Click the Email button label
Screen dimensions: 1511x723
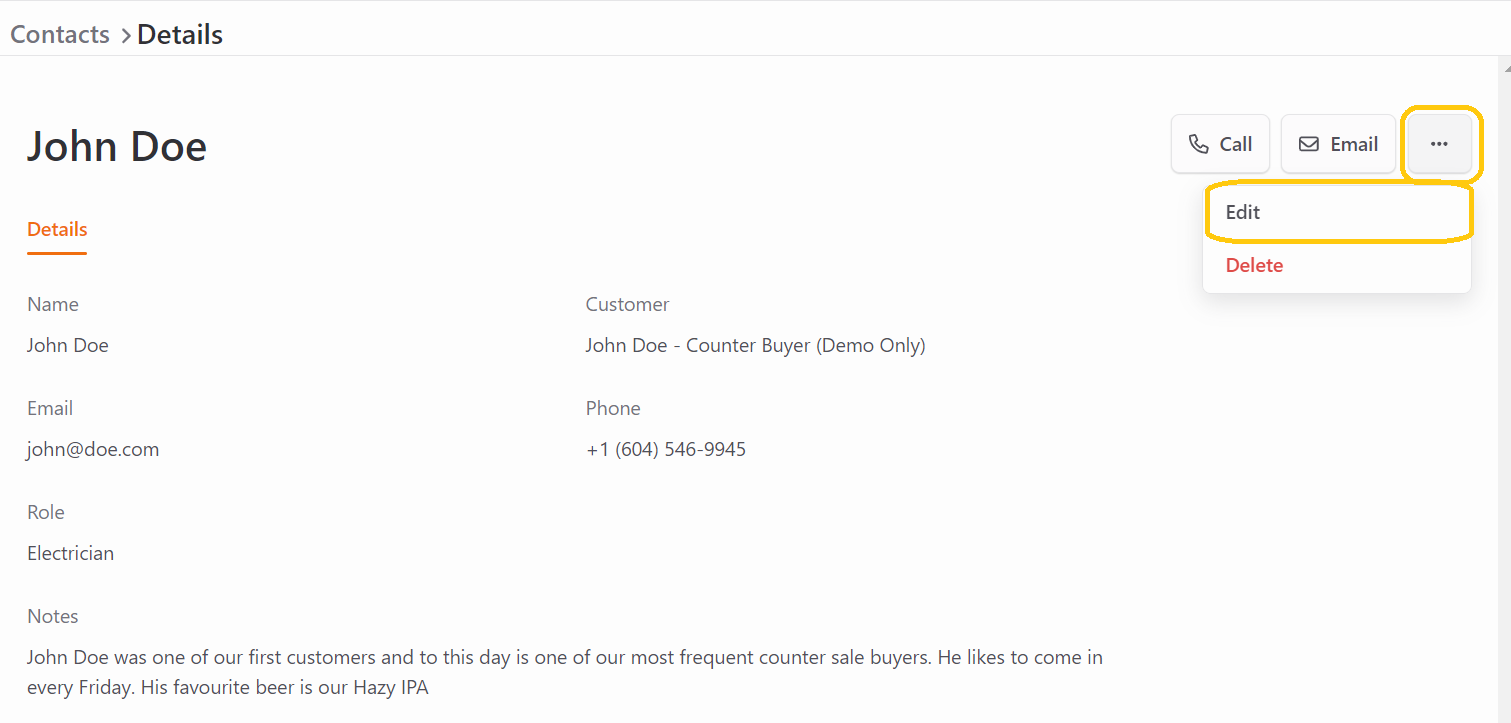(1354, 144)
